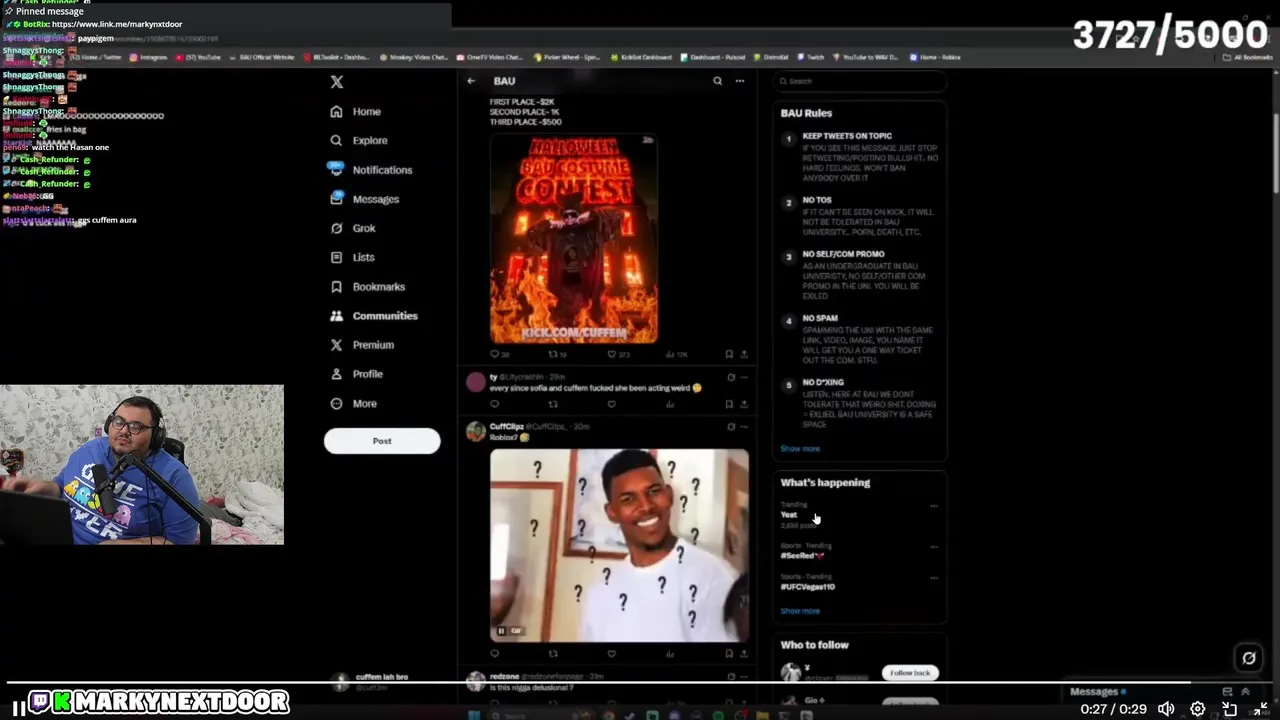
Task: Exit fullscreen in video player
Action: (x=1260, y=709)
